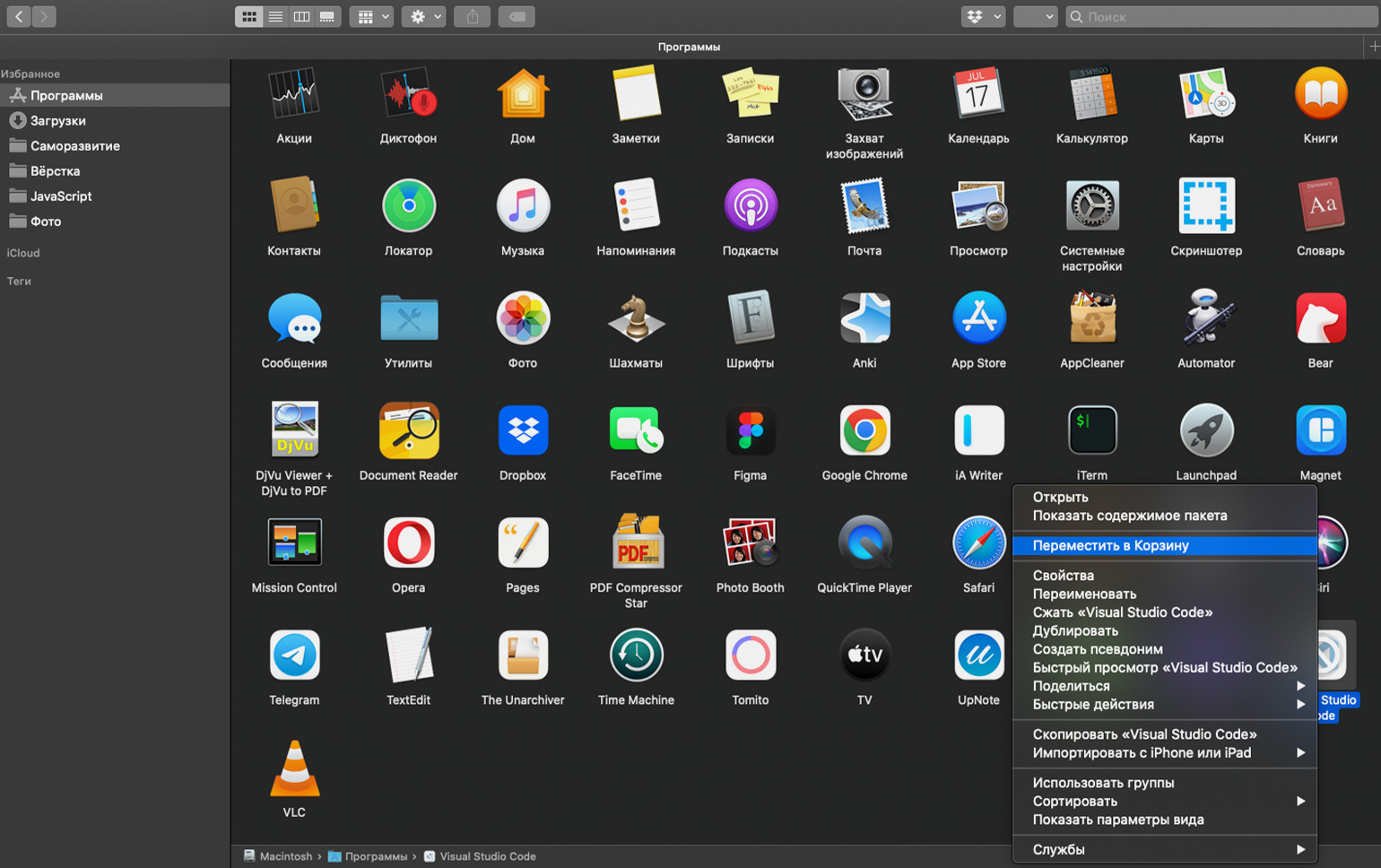This screenshot has width=1381, height=868.
Task: Click the Anki app icon
Action: [864, 318]
